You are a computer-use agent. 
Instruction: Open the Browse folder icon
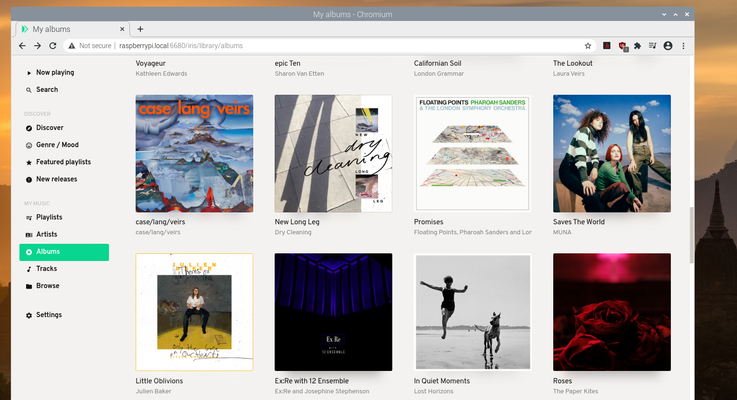(29, 286)
